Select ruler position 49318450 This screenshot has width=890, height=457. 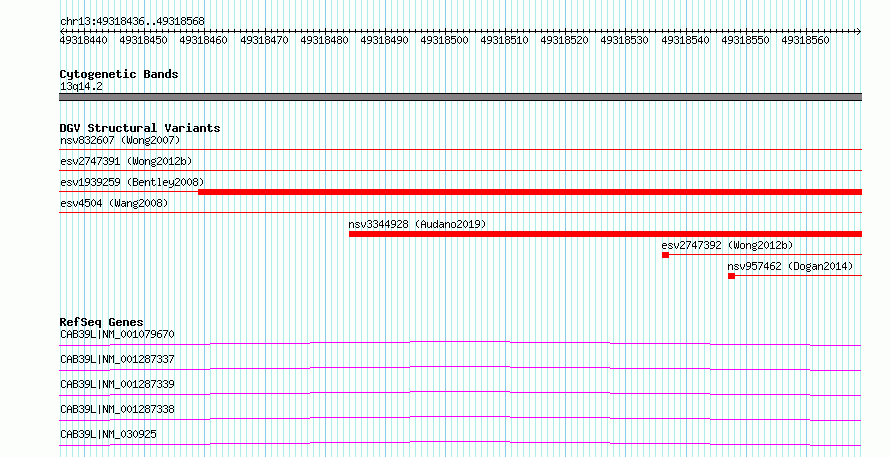click(144, 40)
